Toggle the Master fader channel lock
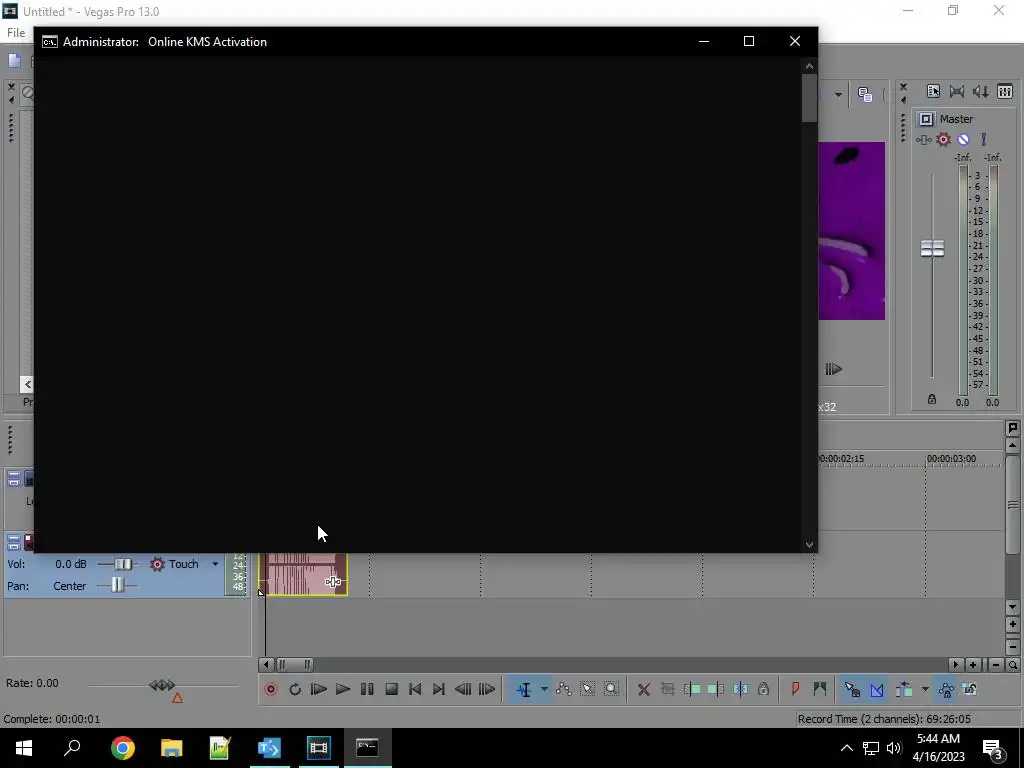This screenshot has height=768, width=1024. pyautogui.click(x=932, y=399)
